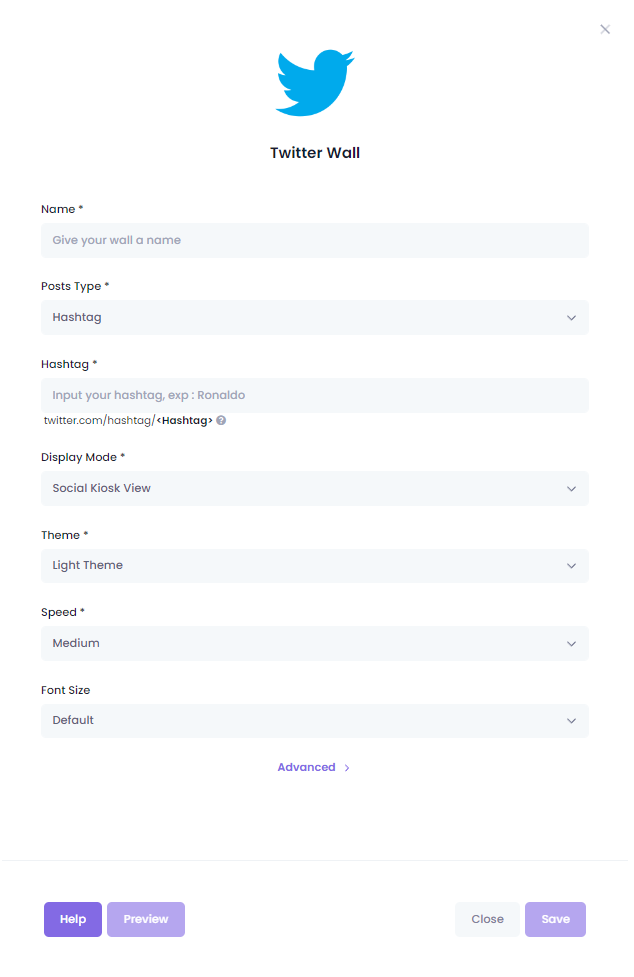The height and width of the screenshot is (977, 634).
Task: Click the Speed field chevron arrow
Action: pyautogui.click(x=571, y=644)
